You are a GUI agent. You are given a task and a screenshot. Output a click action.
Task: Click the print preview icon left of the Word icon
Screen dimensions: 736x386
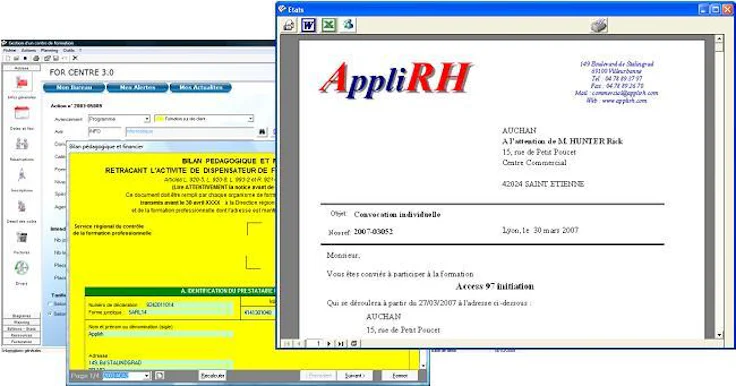289,25
